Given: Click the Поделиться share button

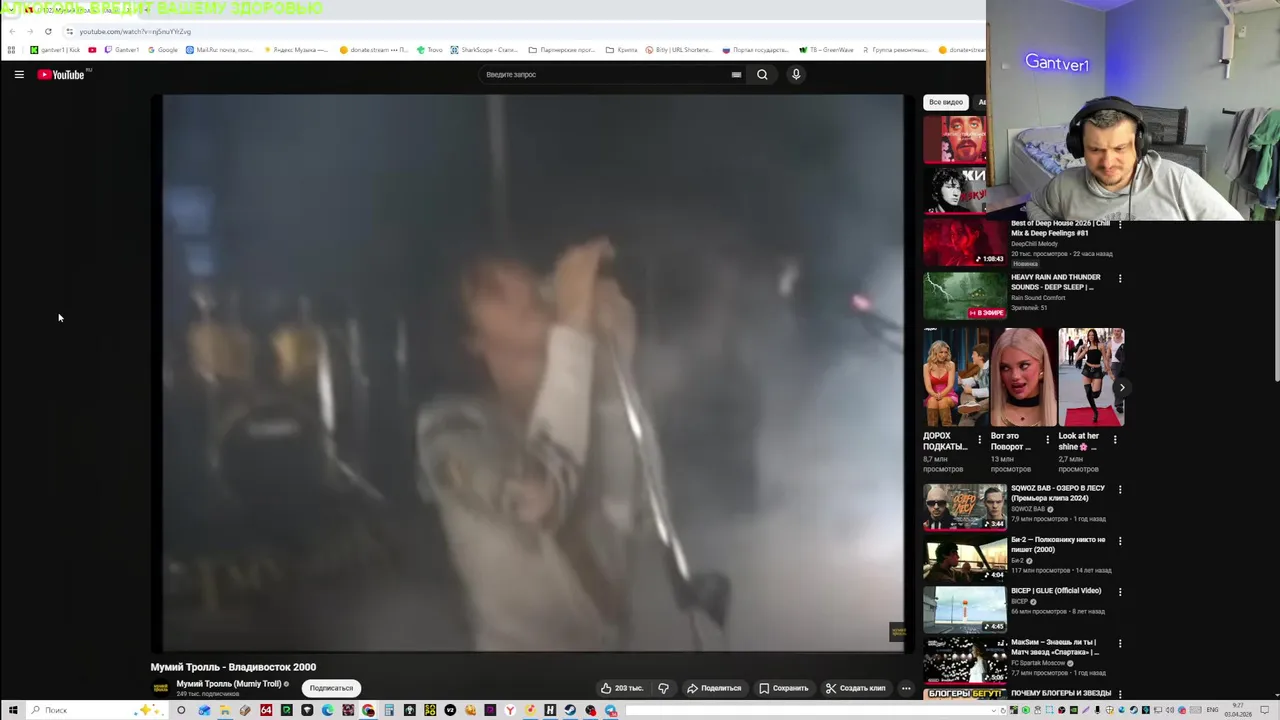Looking at the screenshot, I should pyautogui.click(x=714, y=688).
